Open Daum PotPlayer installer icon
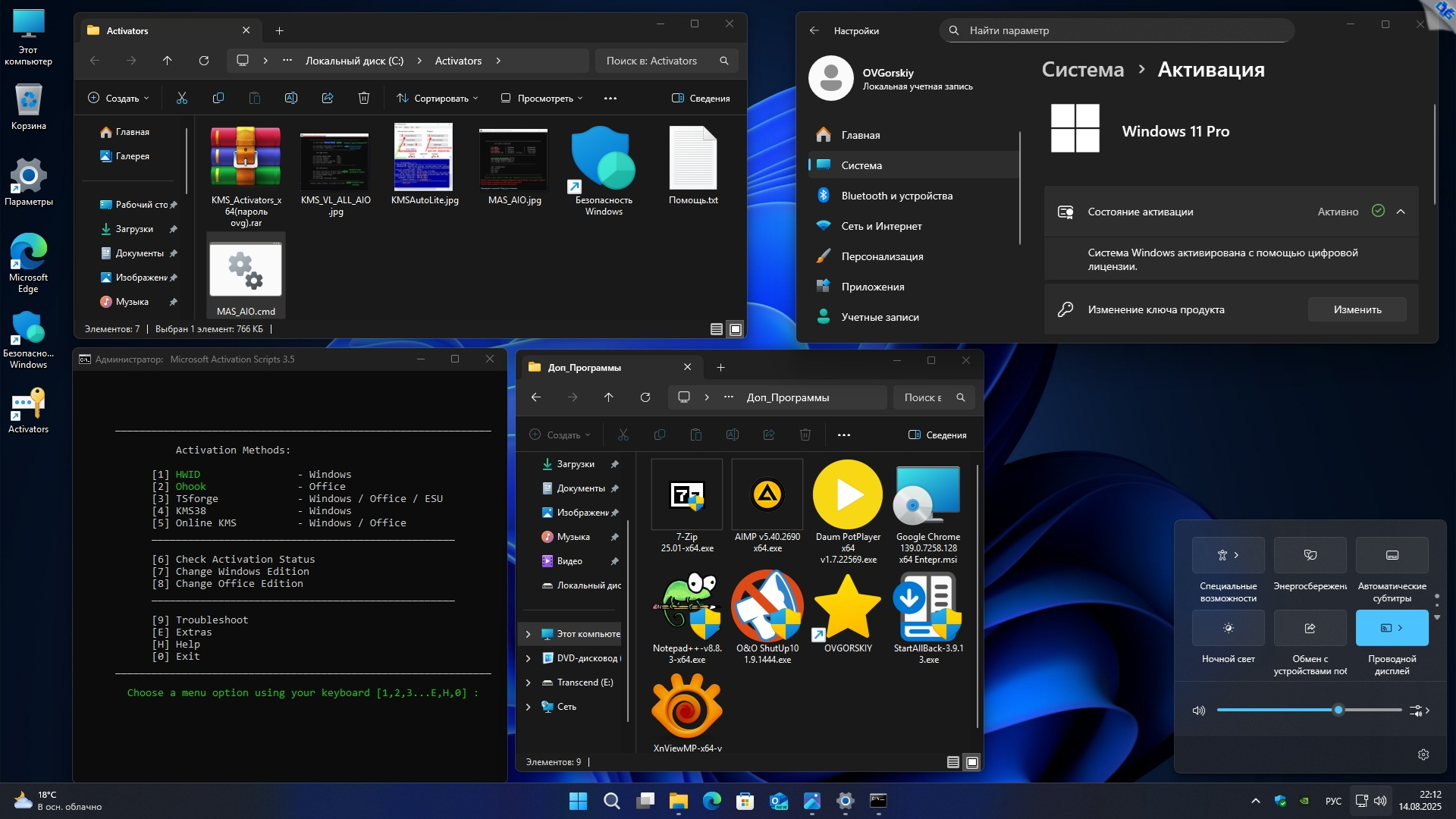The image size is (1456, 819). click(848, 494)
